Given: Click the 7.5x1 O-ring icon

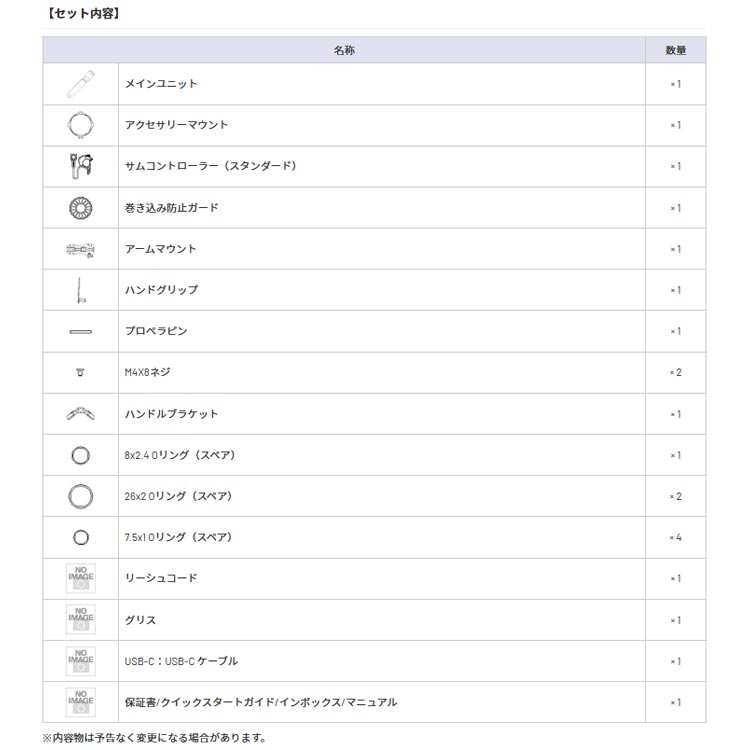Looking at the screenshot, I should point(80,537).
